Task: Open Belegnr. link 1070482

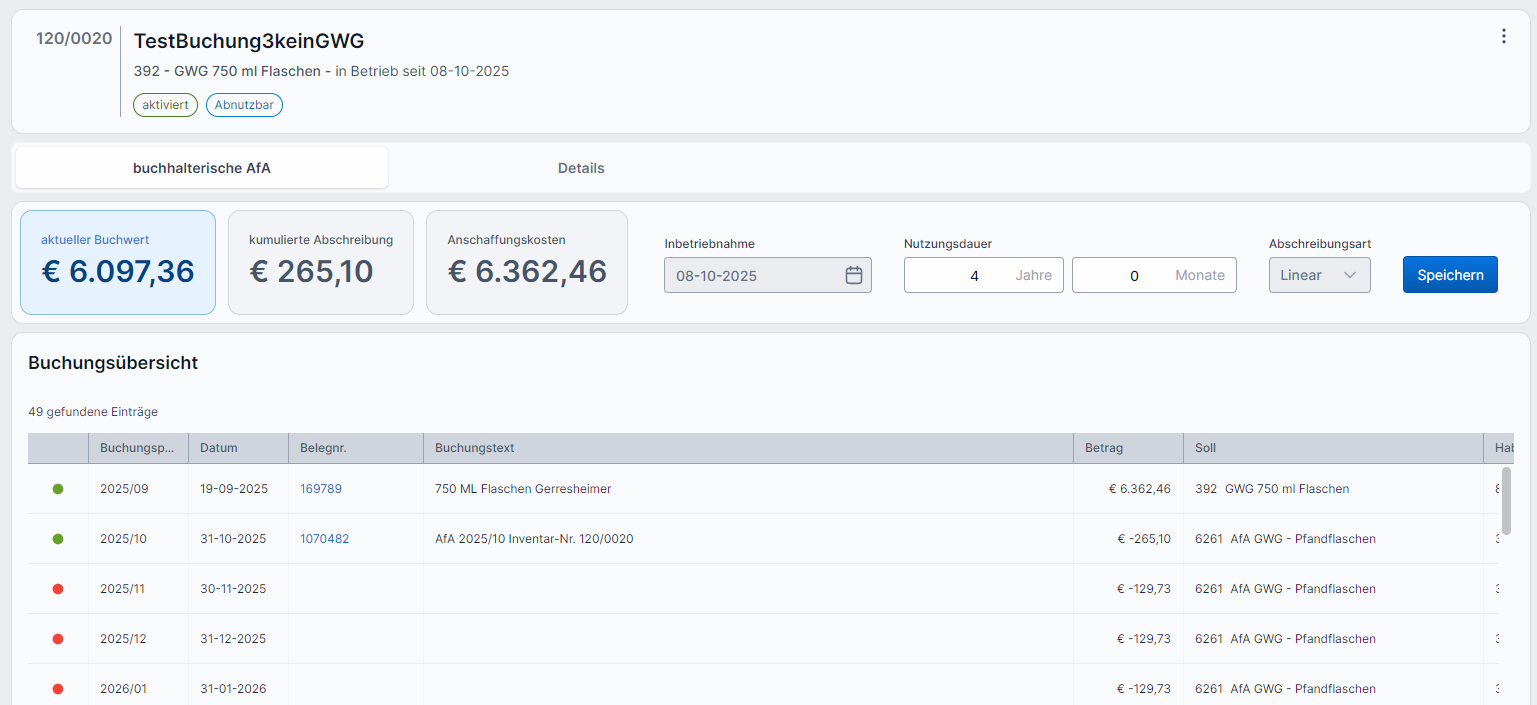Action: (x=325, y=539)
